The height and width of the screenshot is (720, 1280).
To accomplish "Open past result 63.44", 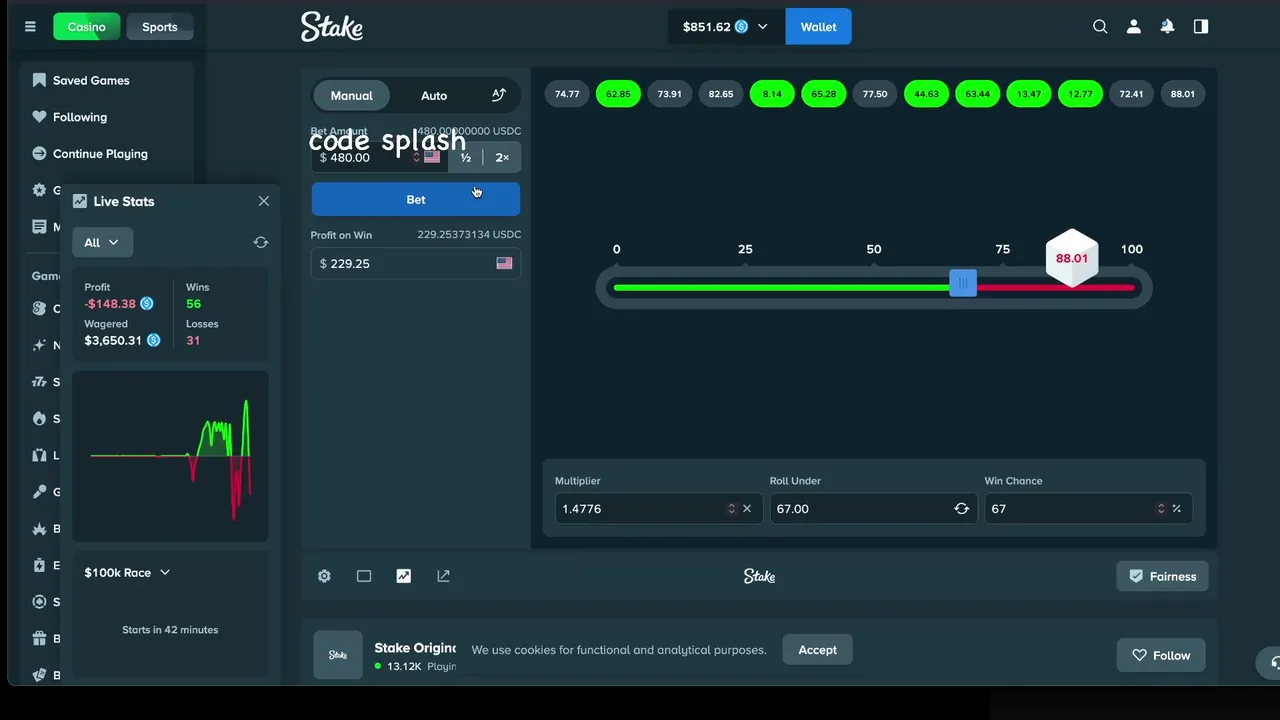I will click(x=978, y=94).
